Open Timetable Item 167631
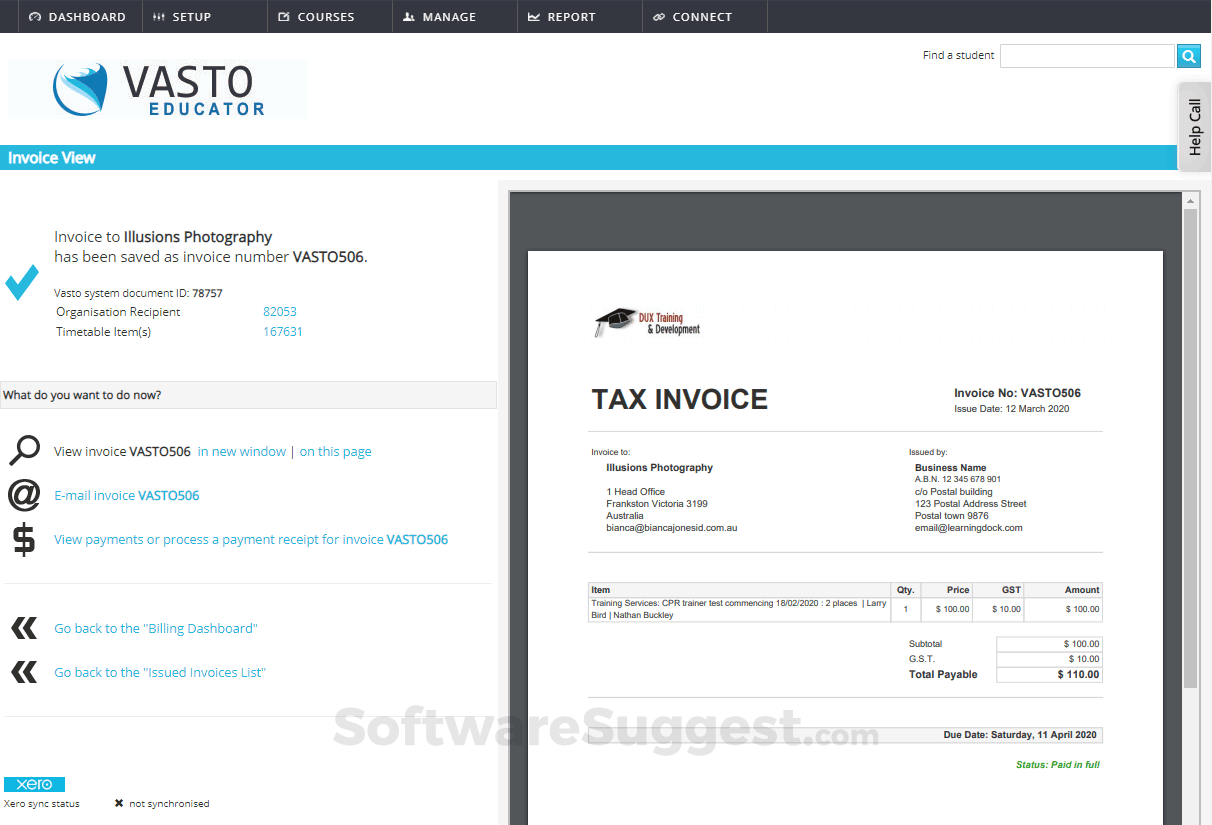Image resolution: width=1212 pixels, height=825 pixels. pyautogui.click(x=283, y=331)
